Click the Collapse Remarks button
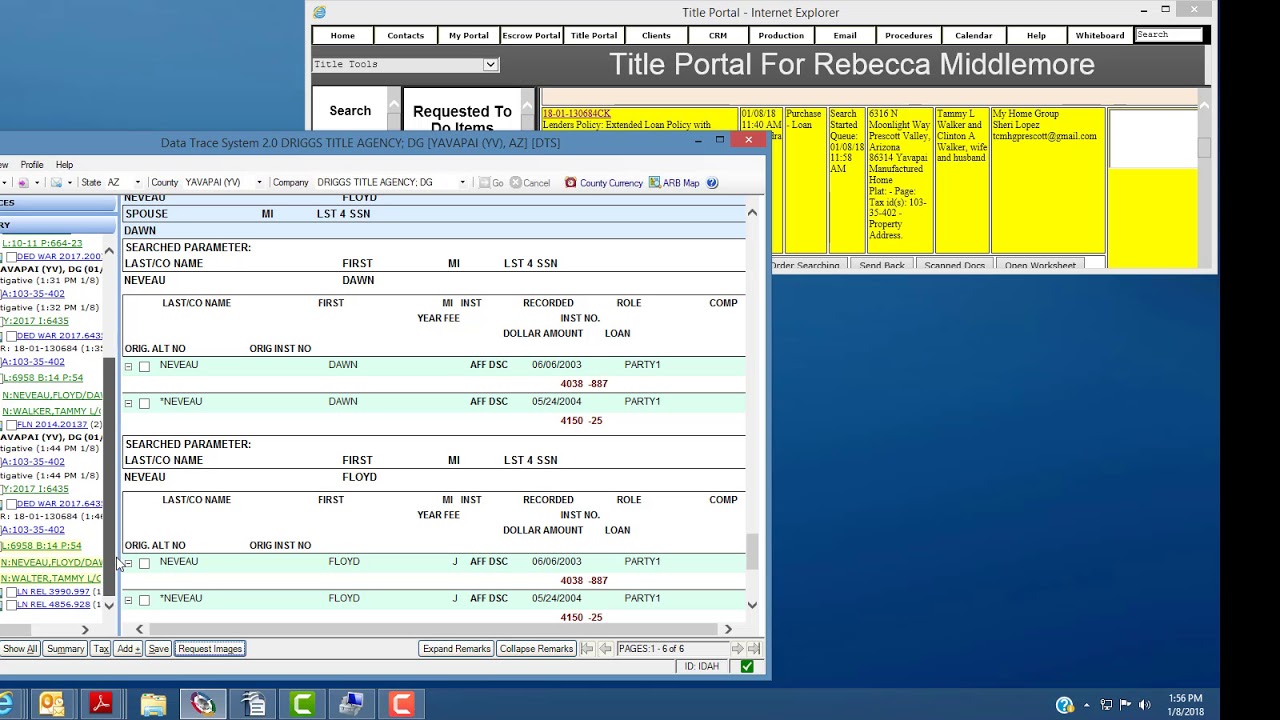1280x720 pixels. (x=536, y=649)
